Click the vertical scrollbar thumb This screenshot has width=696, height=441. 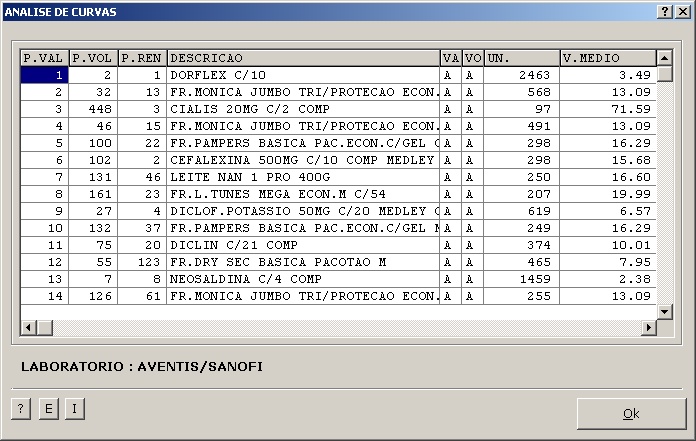[664, 74]
